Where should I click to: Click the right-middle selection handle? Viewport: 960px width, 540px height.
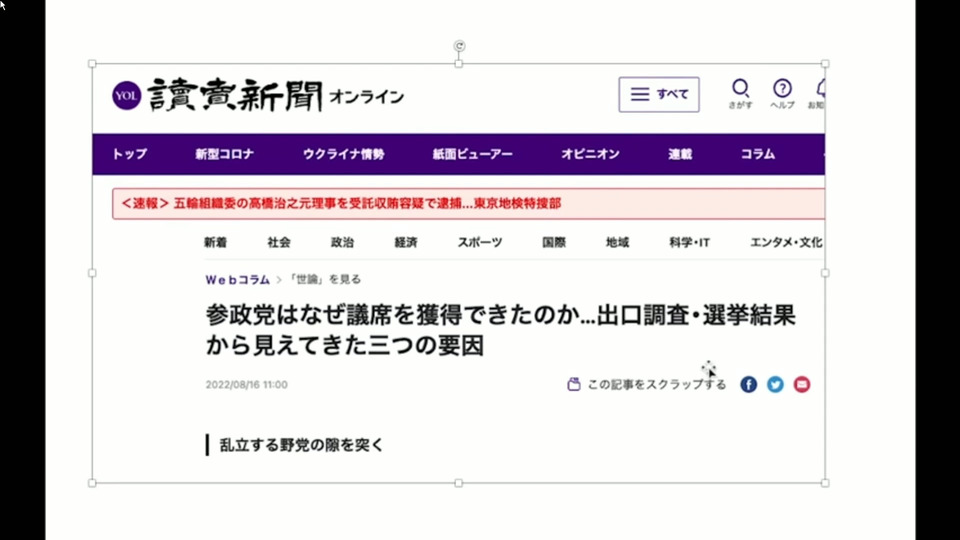click(x=825, y=273)
